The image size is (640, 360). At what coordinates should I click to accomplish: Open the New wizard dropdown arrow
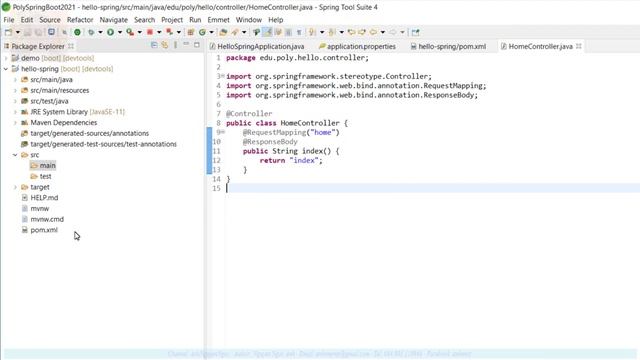(x=18, y=32)
